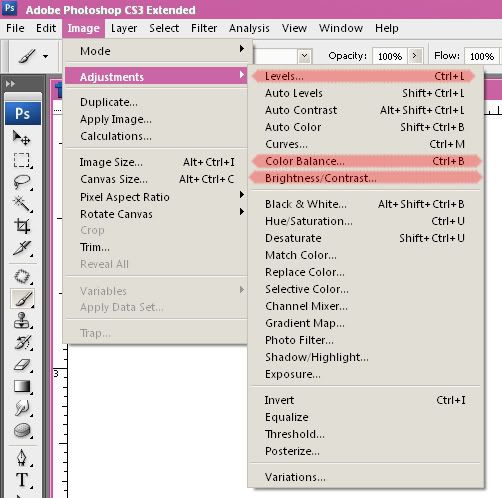Select the Magic Wand tool
The height and width of the screenshot is (498, 502).
pyautogui.click(x=22, y=204)
